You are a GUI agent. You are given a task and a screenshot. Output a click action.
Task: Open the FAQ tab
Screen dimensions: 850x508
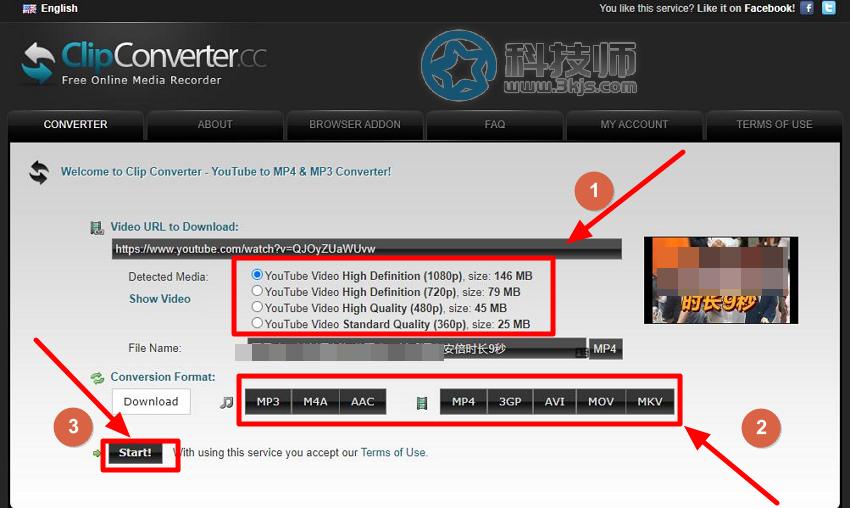(495, 125)
